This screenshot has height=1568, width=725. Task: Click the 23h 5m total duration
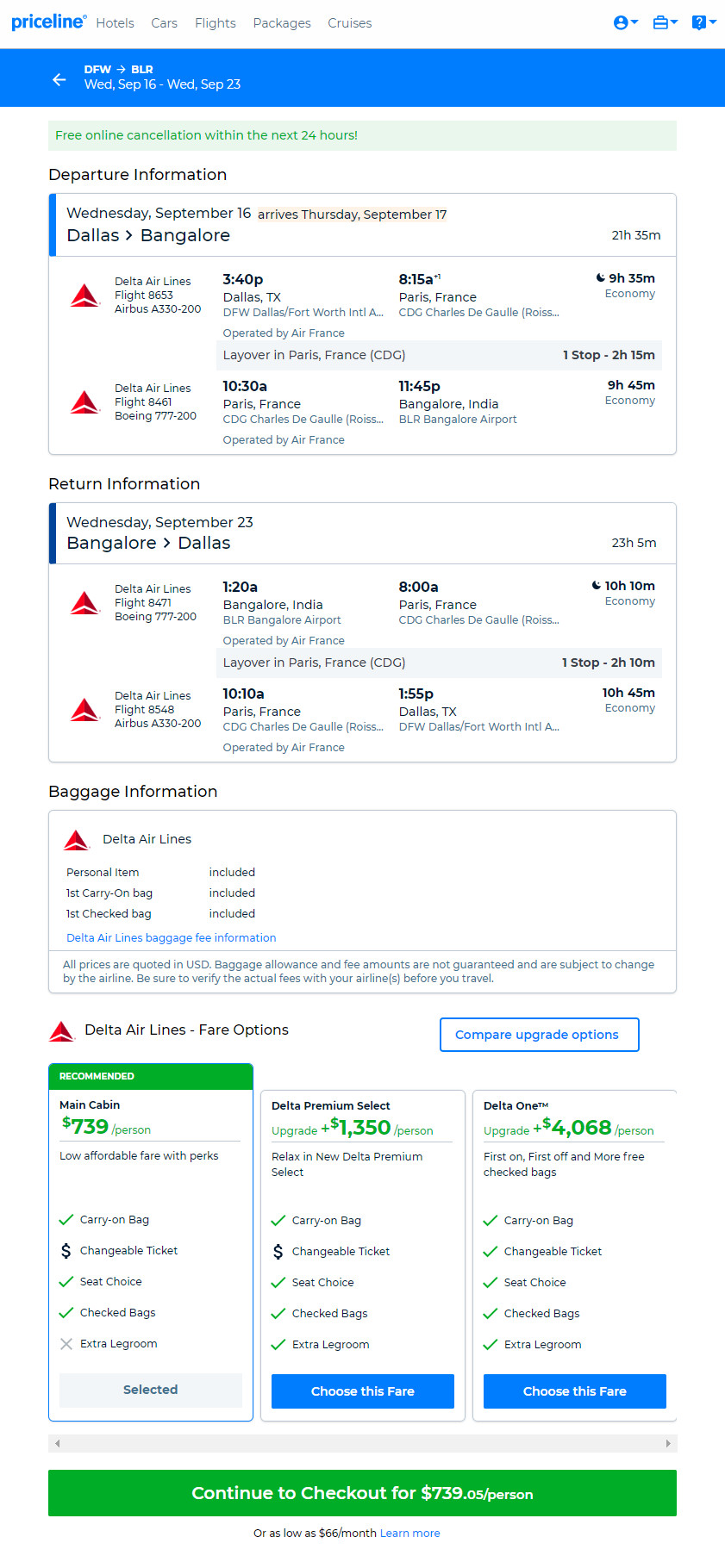[634, 543]
